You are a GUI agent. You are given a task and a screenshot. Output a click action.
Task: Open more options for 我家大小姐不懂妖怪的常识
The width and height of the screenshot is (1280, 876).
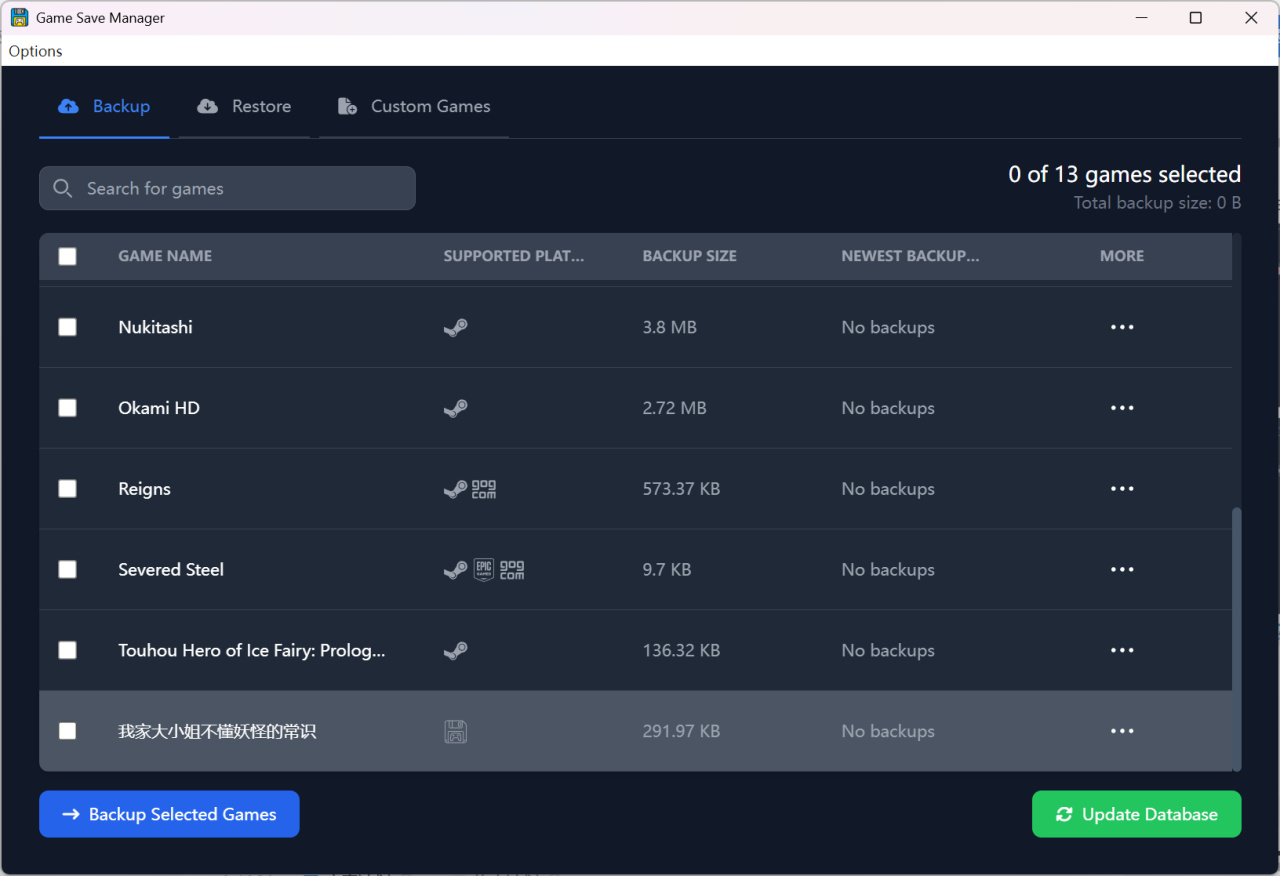point(1122,732)
